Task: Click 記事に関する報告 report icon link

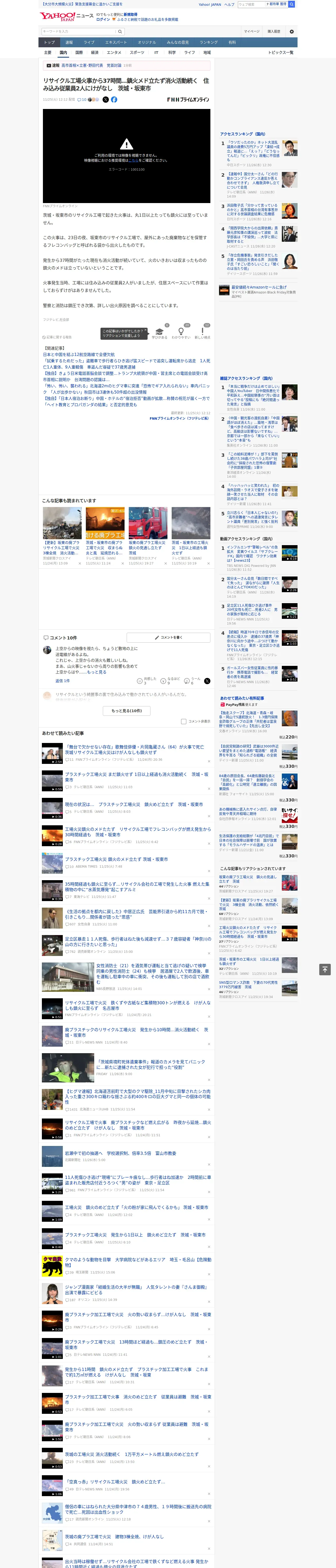Action: point(57,337)
